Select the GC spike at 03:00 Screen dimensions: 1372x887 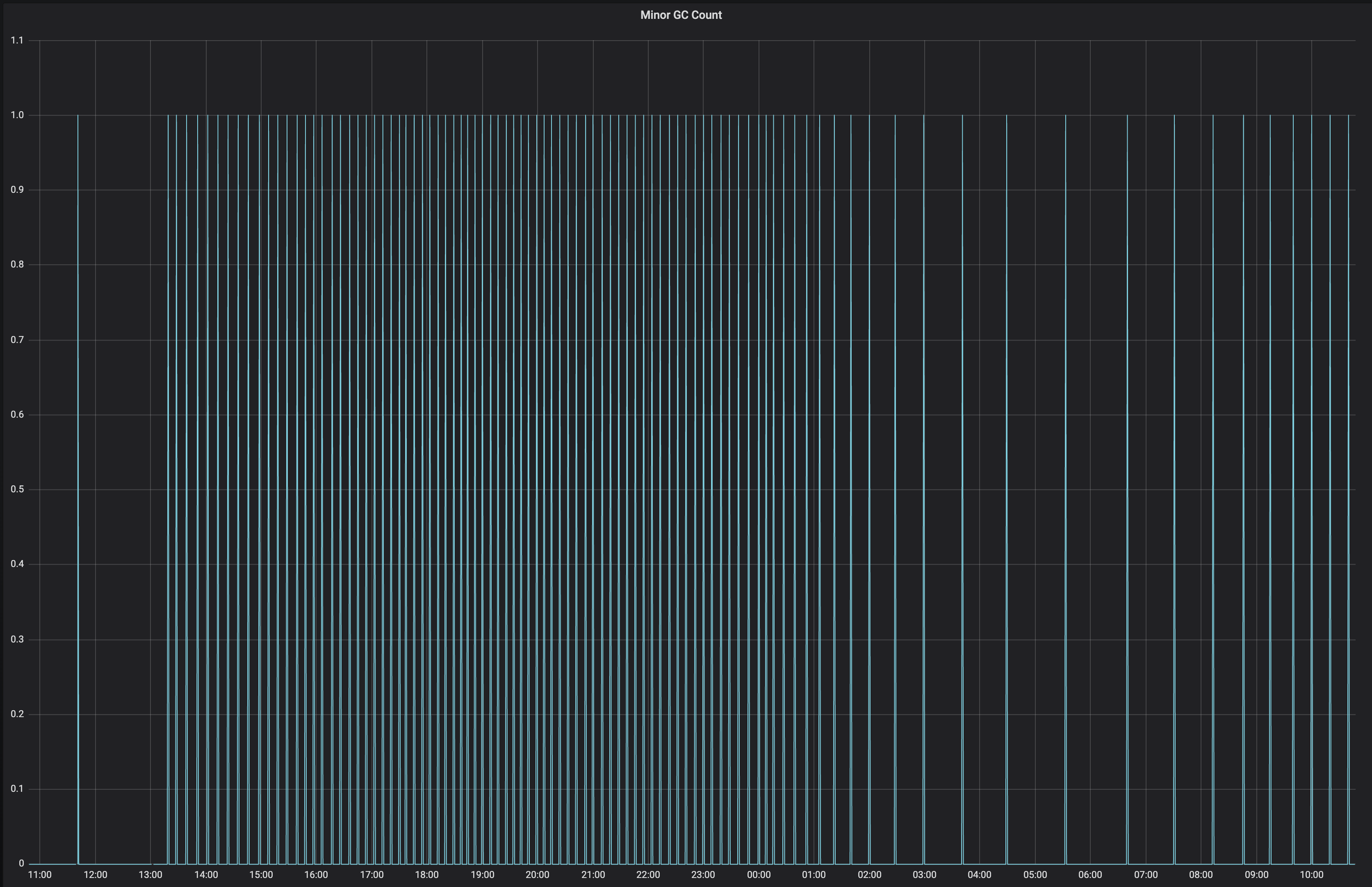(924, 489)
